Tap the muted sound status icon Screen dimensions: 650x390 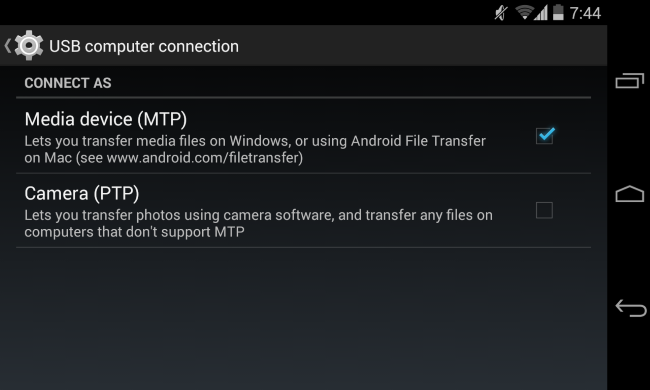[501, 12]
